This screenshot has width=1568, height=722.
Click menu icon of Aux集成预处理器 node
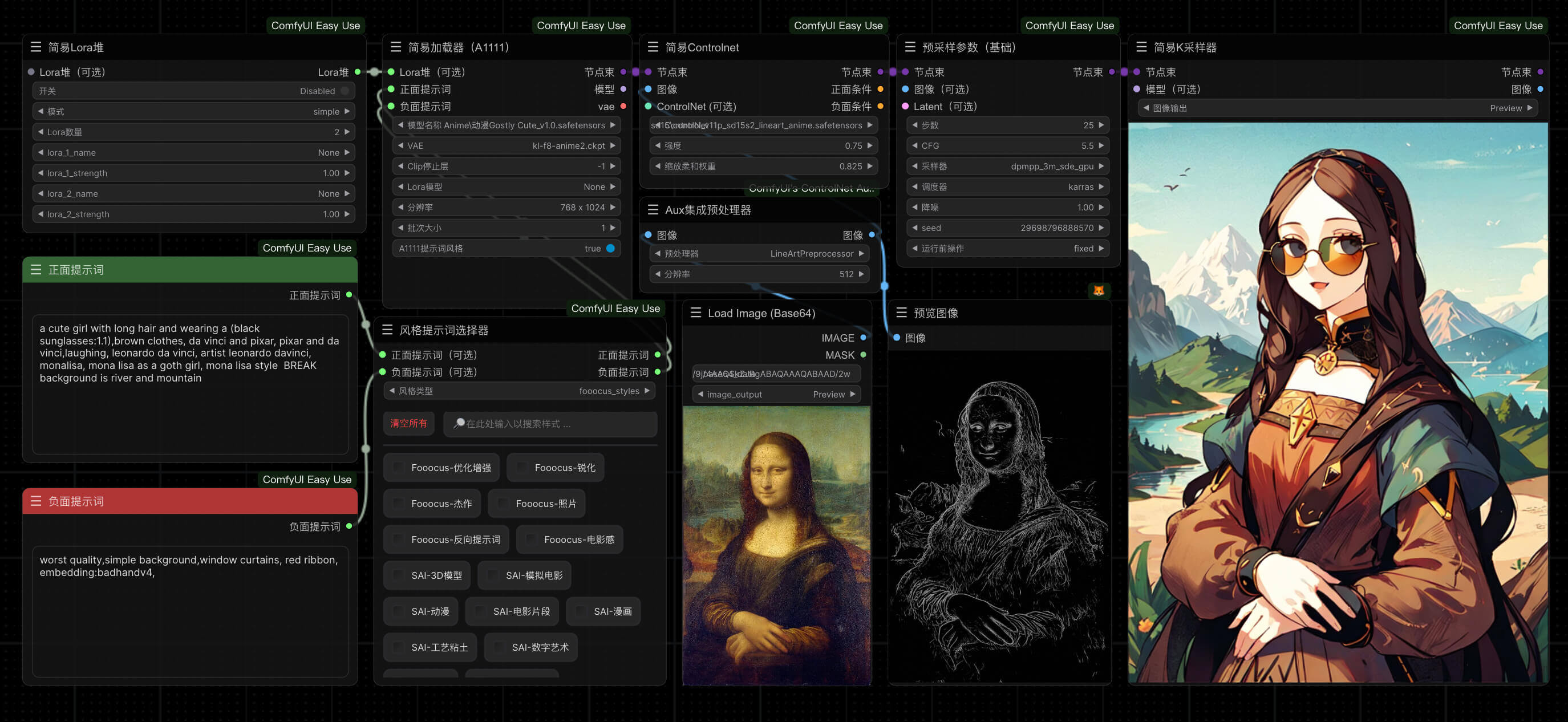pos(653,210)
